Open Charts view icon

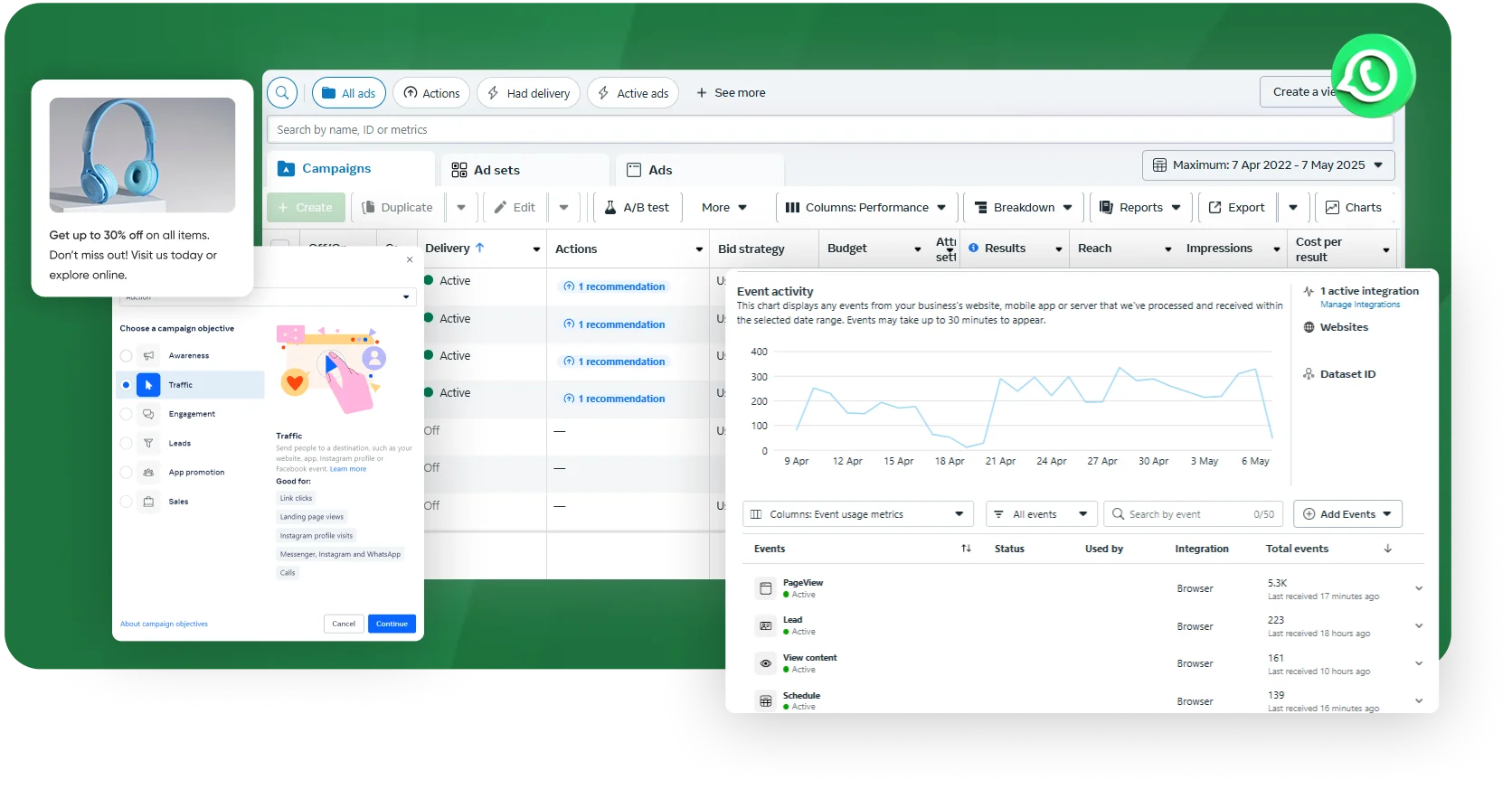1332,208
